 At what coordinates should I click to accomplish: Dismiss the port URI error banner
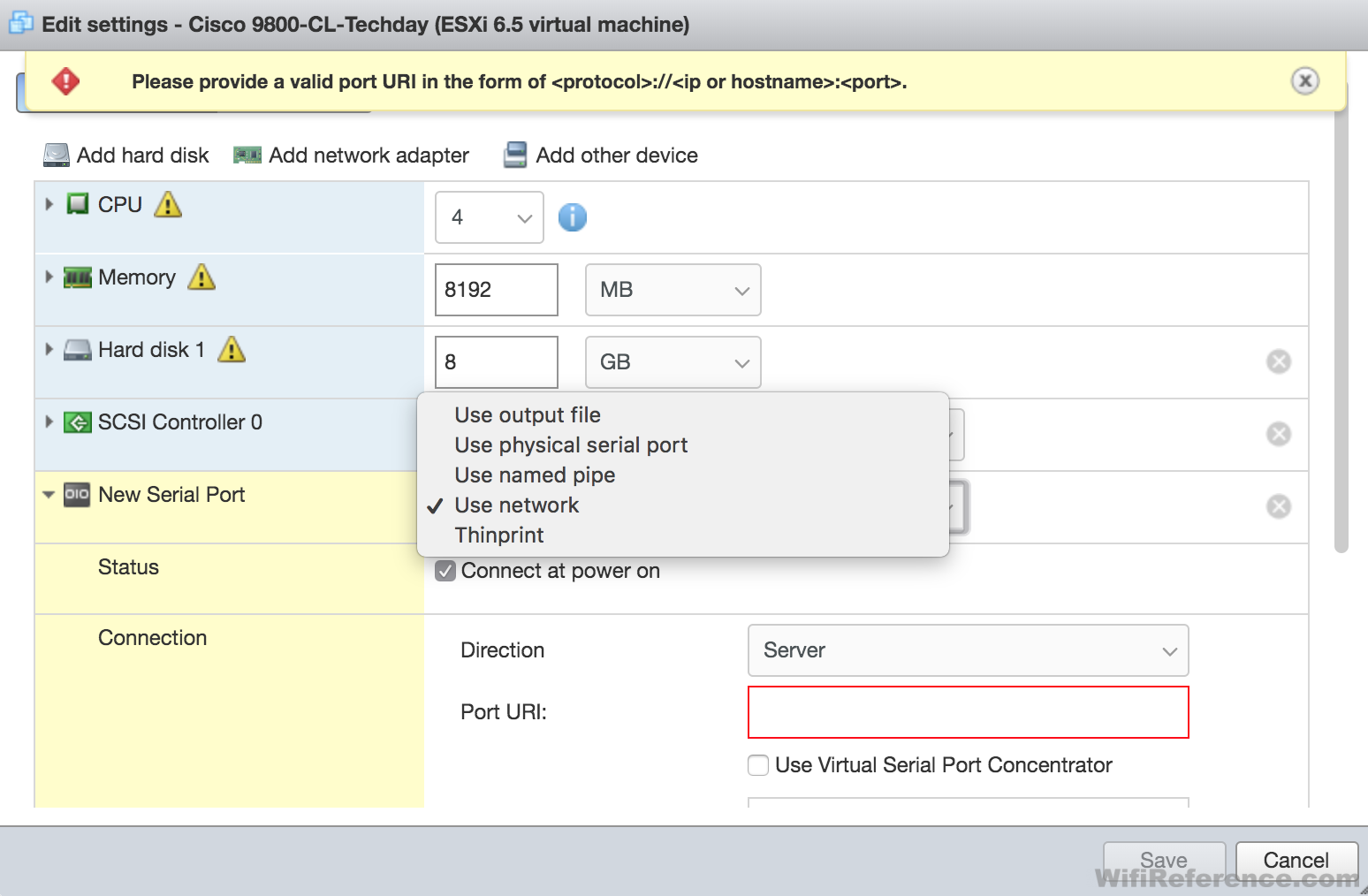(x=1305, y=80)
